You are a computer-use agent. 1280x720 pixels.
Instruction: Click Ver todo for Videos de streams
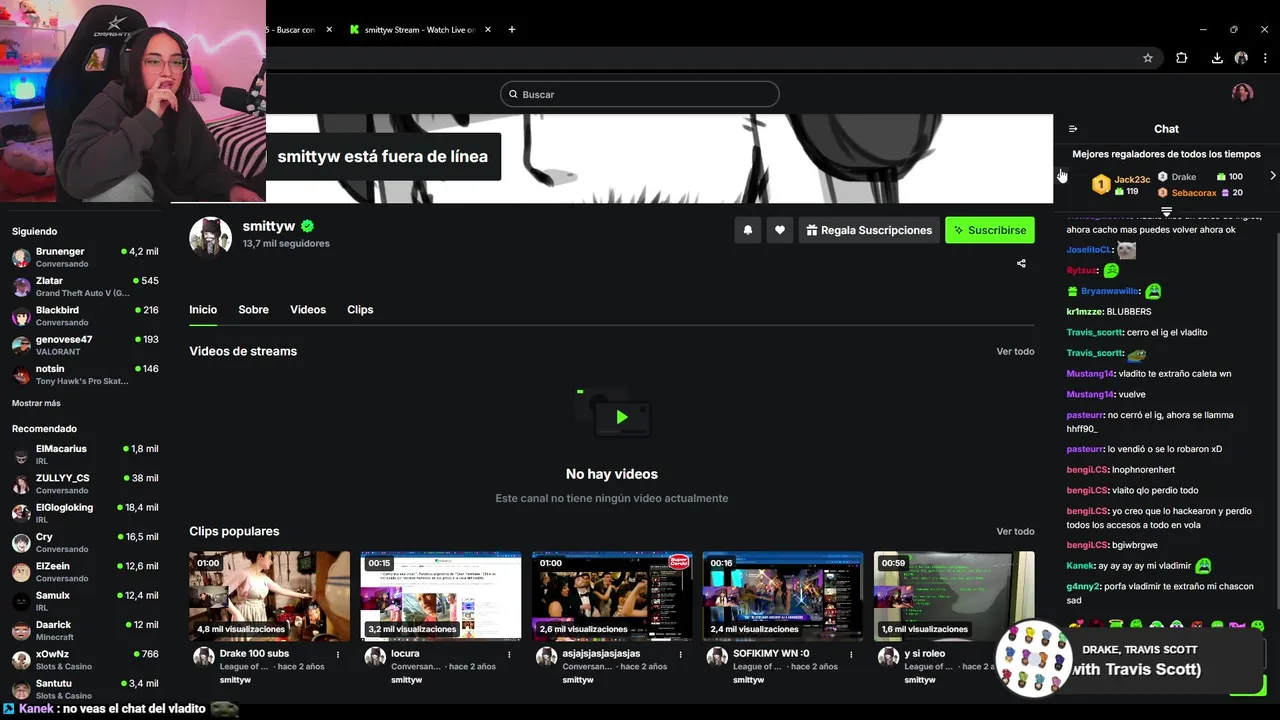coord(1015,351)
